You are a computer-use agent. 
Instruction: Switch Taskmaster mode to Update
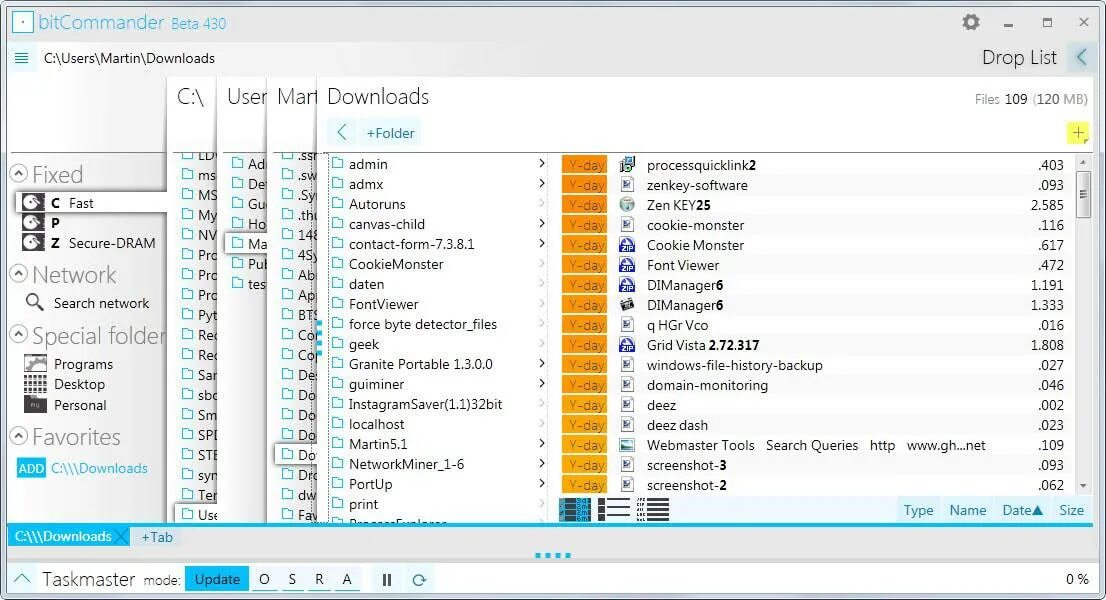217,579
